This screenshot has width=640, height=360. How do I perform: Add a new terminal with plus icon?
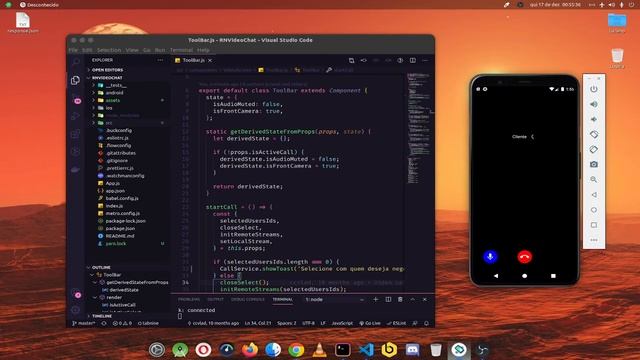point(376,299)
